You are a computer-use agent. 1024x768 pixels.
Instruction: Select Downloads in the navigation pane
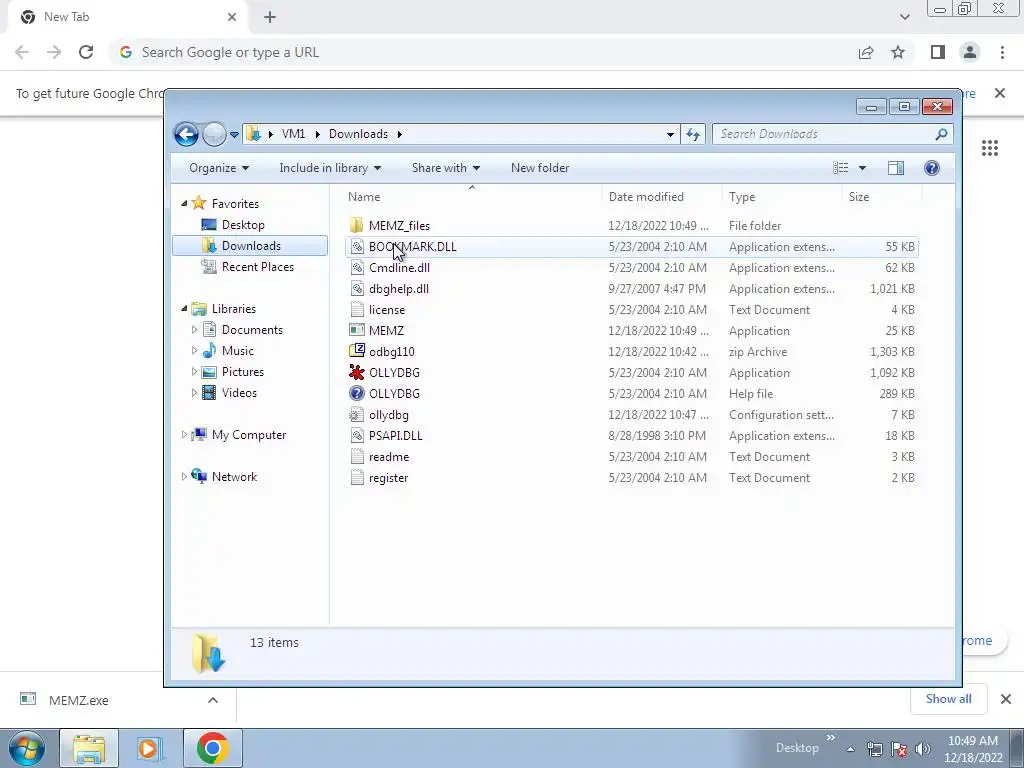[x=250, y=246]
